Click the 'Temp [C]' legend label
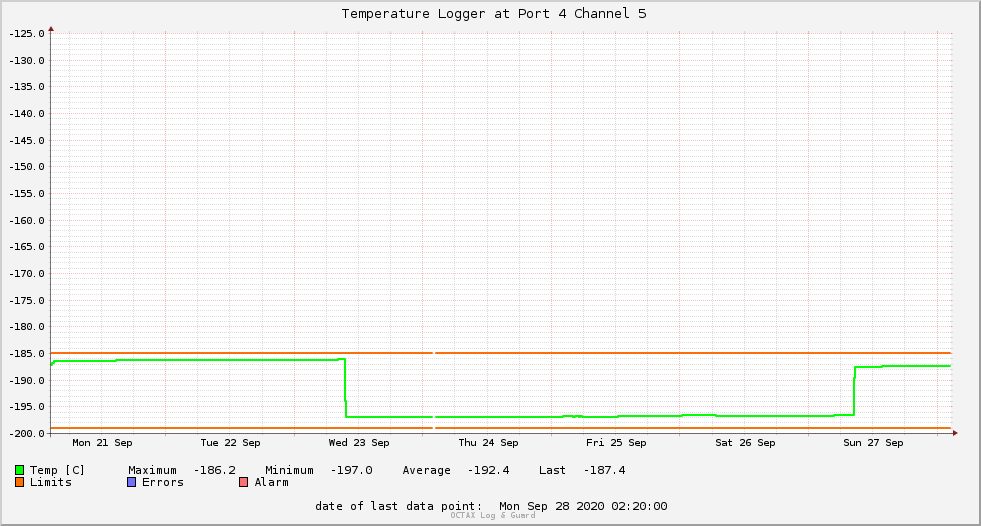 [x=57, y=470]
